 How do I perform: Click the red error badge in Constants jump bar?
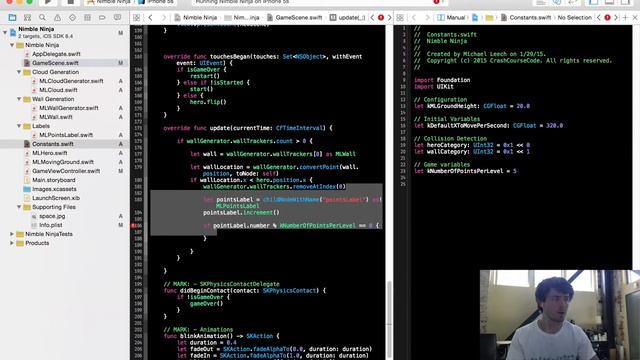[x=607, y=18]
